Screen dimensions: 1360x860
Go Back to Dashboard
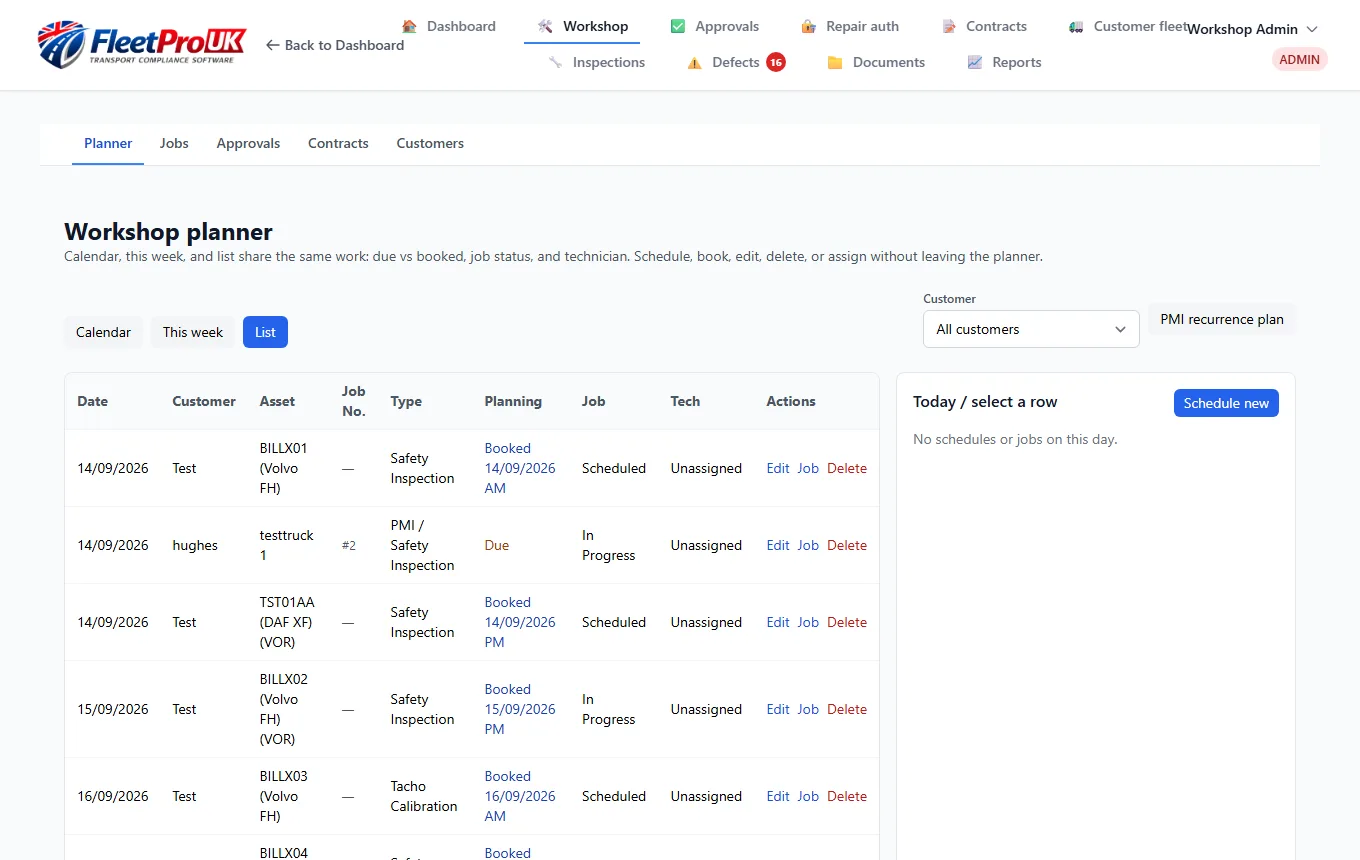click(x=335, y=45)
